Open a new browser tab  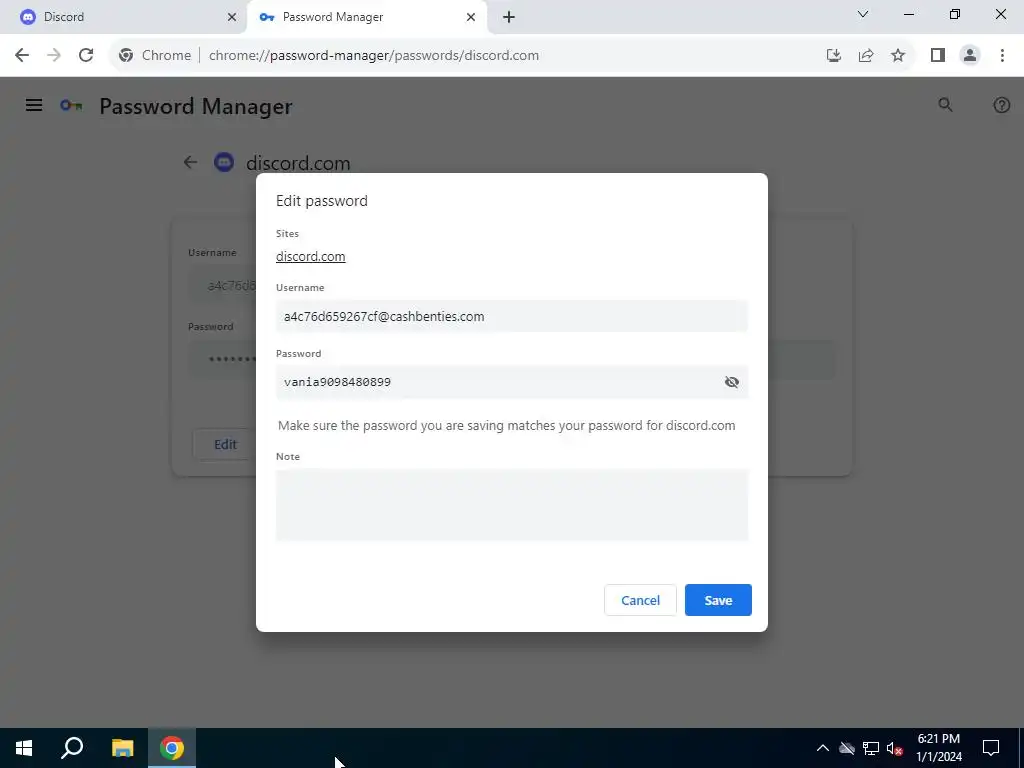509,17
